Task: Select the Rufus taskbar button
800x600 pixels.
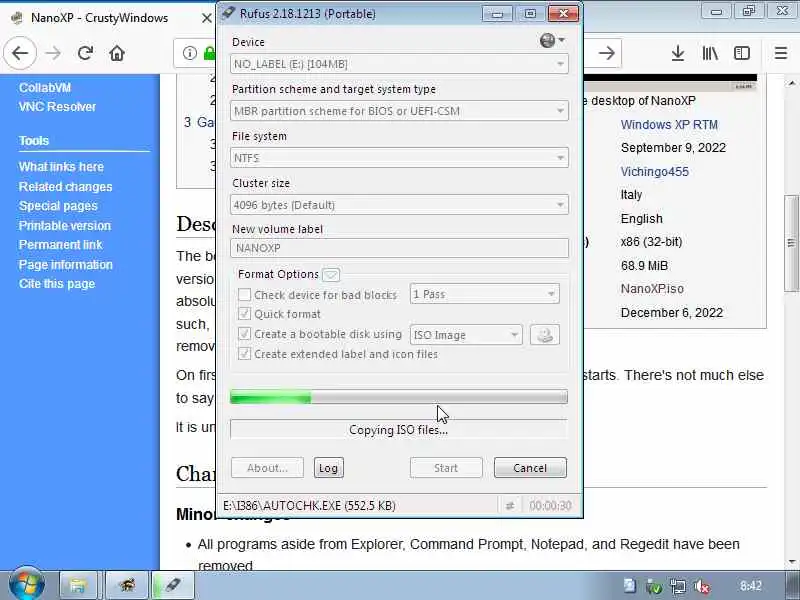Action: (x=173, y=585)
